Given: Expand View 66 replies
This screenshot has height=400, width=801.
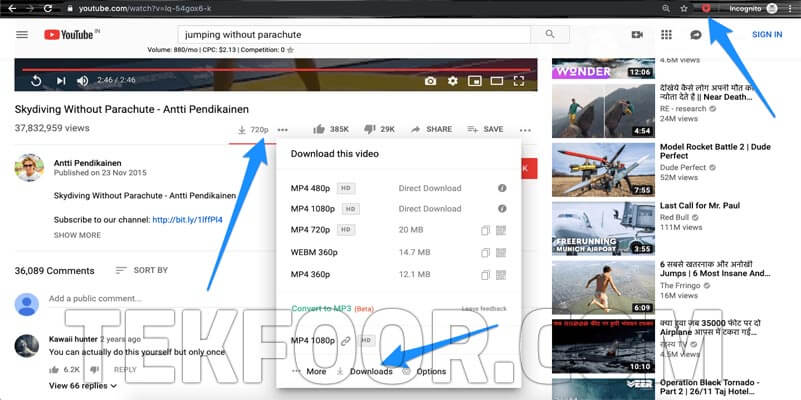Looking at the screenshot, I should pos(83,386).
